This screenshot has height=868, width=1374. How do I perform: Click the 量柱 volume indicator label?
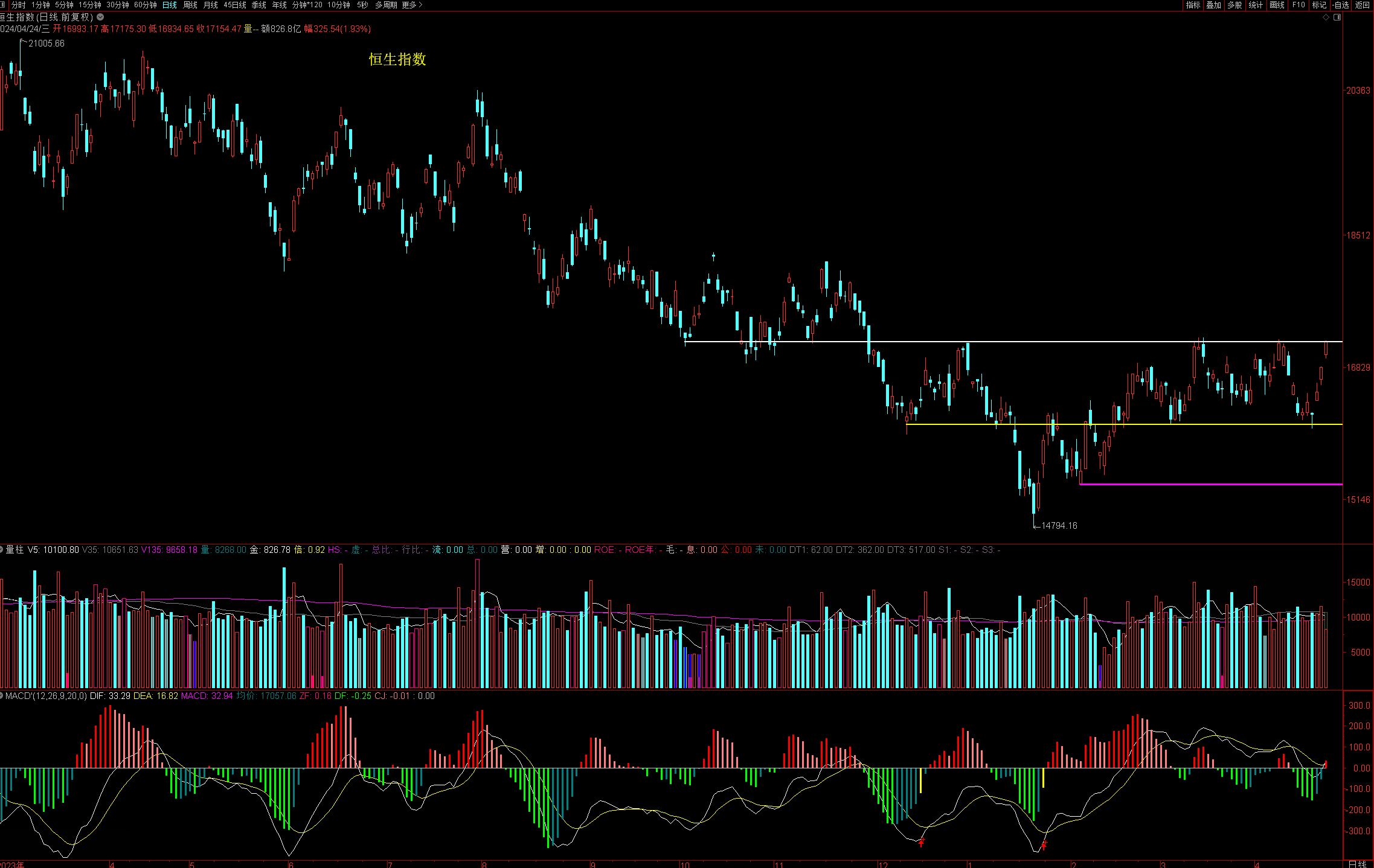pyautogui.click(x=14, y=550)
